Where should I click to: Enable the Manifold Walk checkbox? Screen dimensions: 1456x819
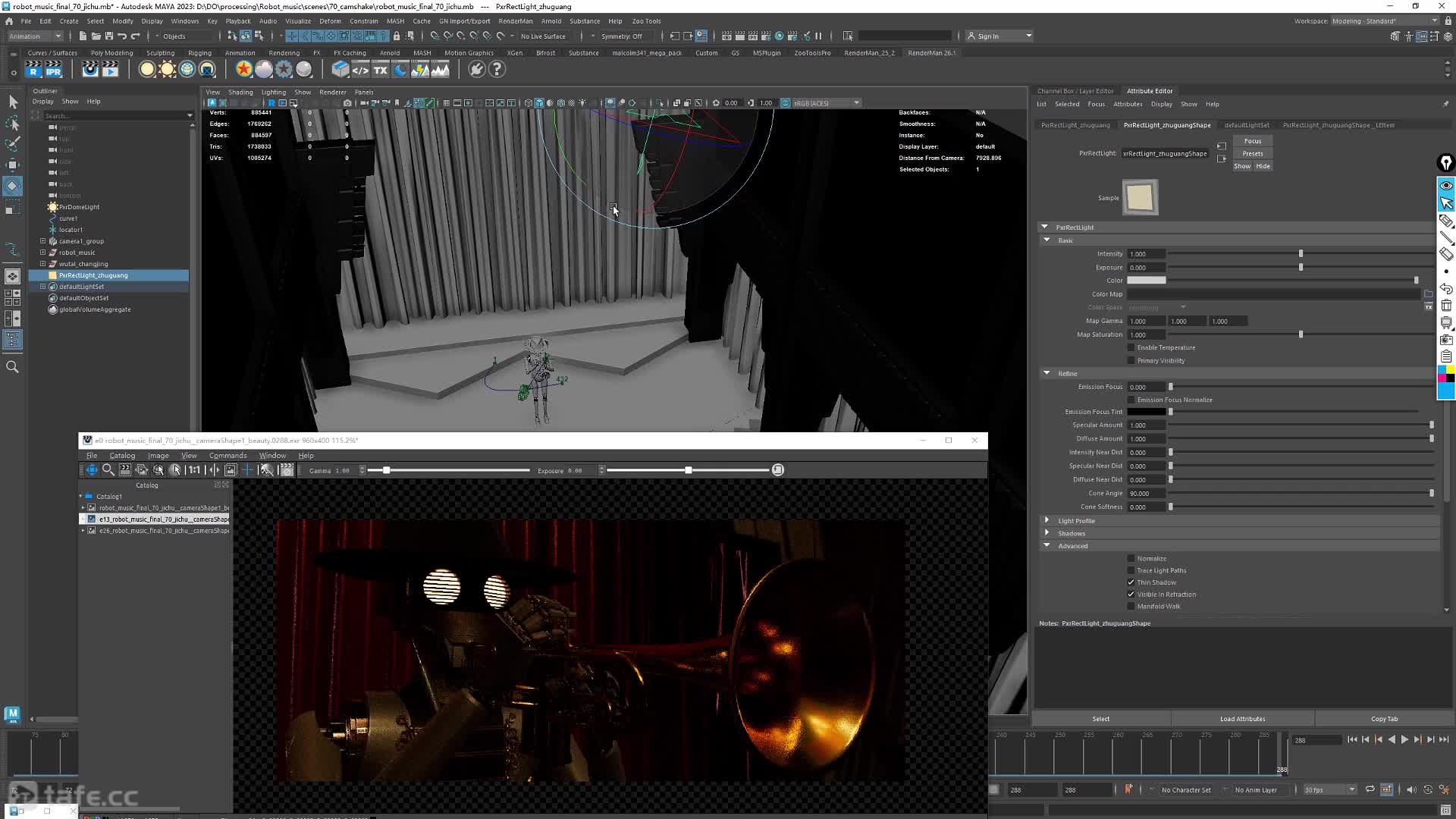coord(1131,607)
